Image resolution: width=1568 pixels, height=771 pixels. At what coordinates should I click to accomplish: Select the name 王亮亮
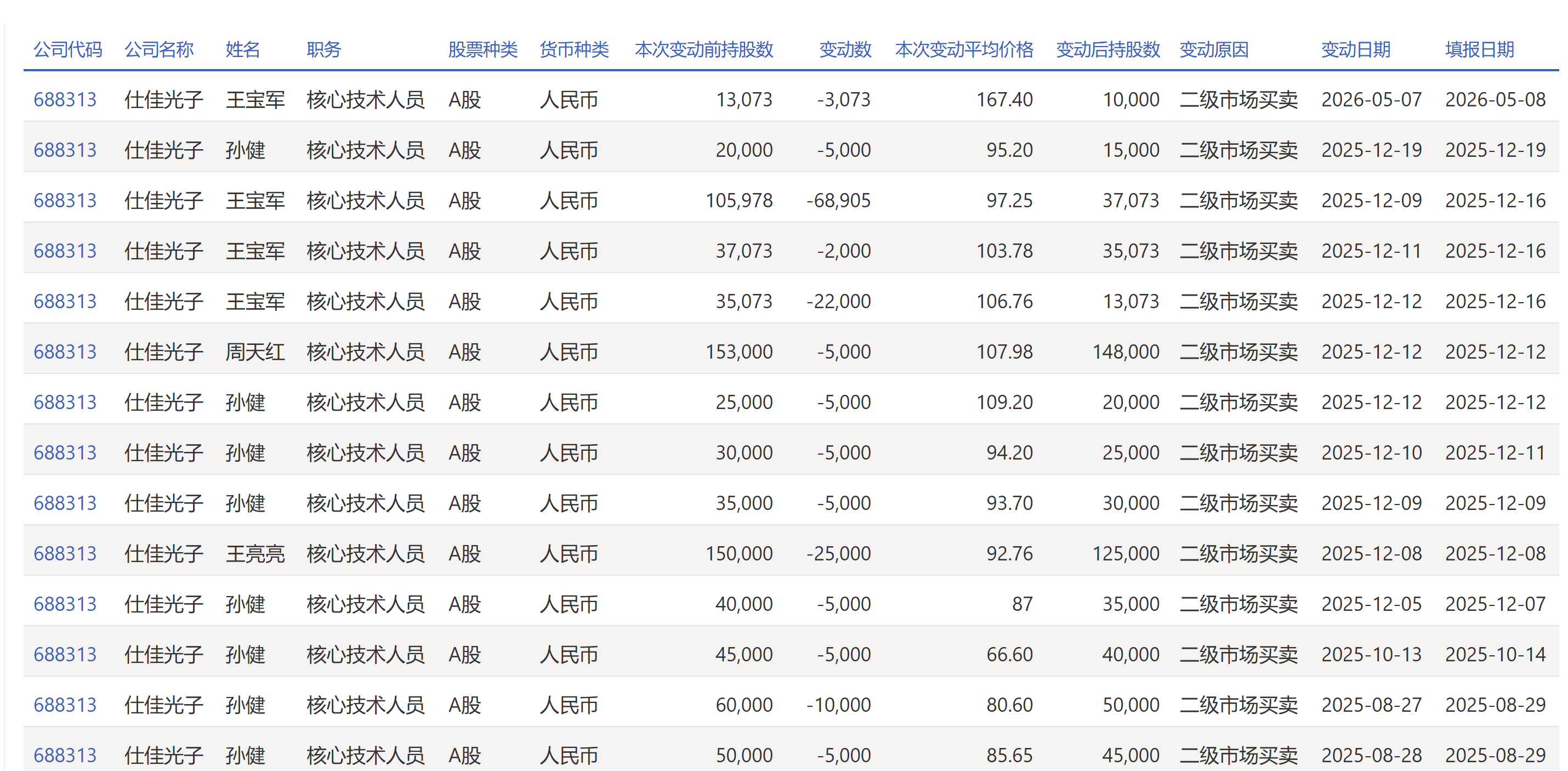pyautogui.click(x=255, y=554)
